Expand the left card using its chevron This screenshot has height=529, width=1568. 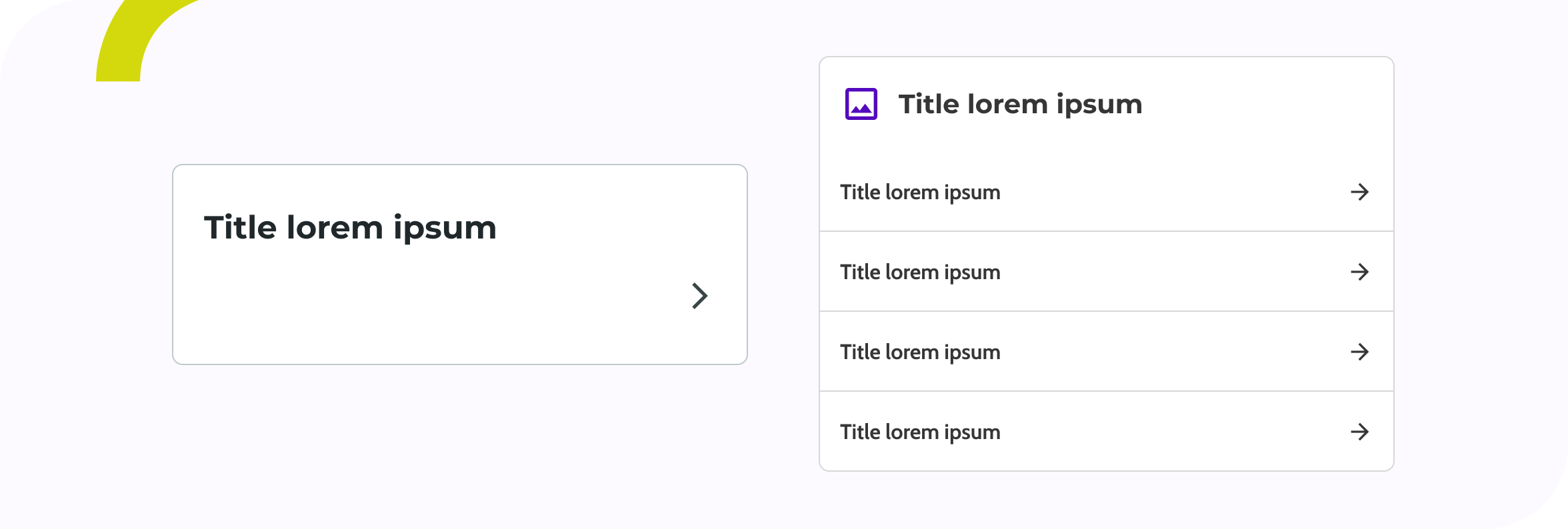pyautogui.click(x=699, y=296)
